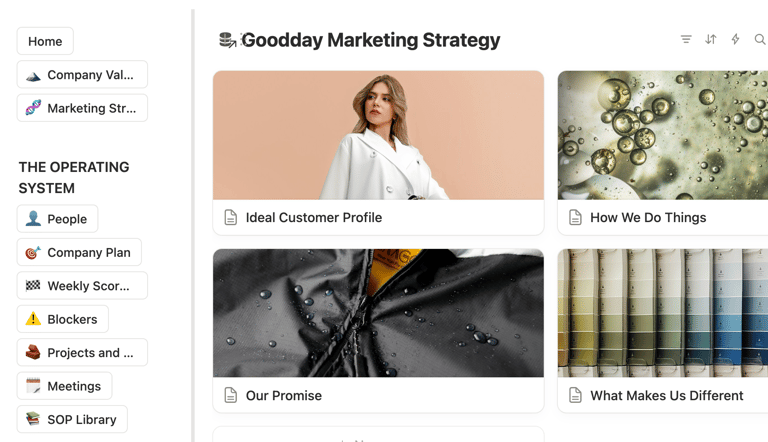Click the document icon beside Ideal Customer Profile

(231, 218)
